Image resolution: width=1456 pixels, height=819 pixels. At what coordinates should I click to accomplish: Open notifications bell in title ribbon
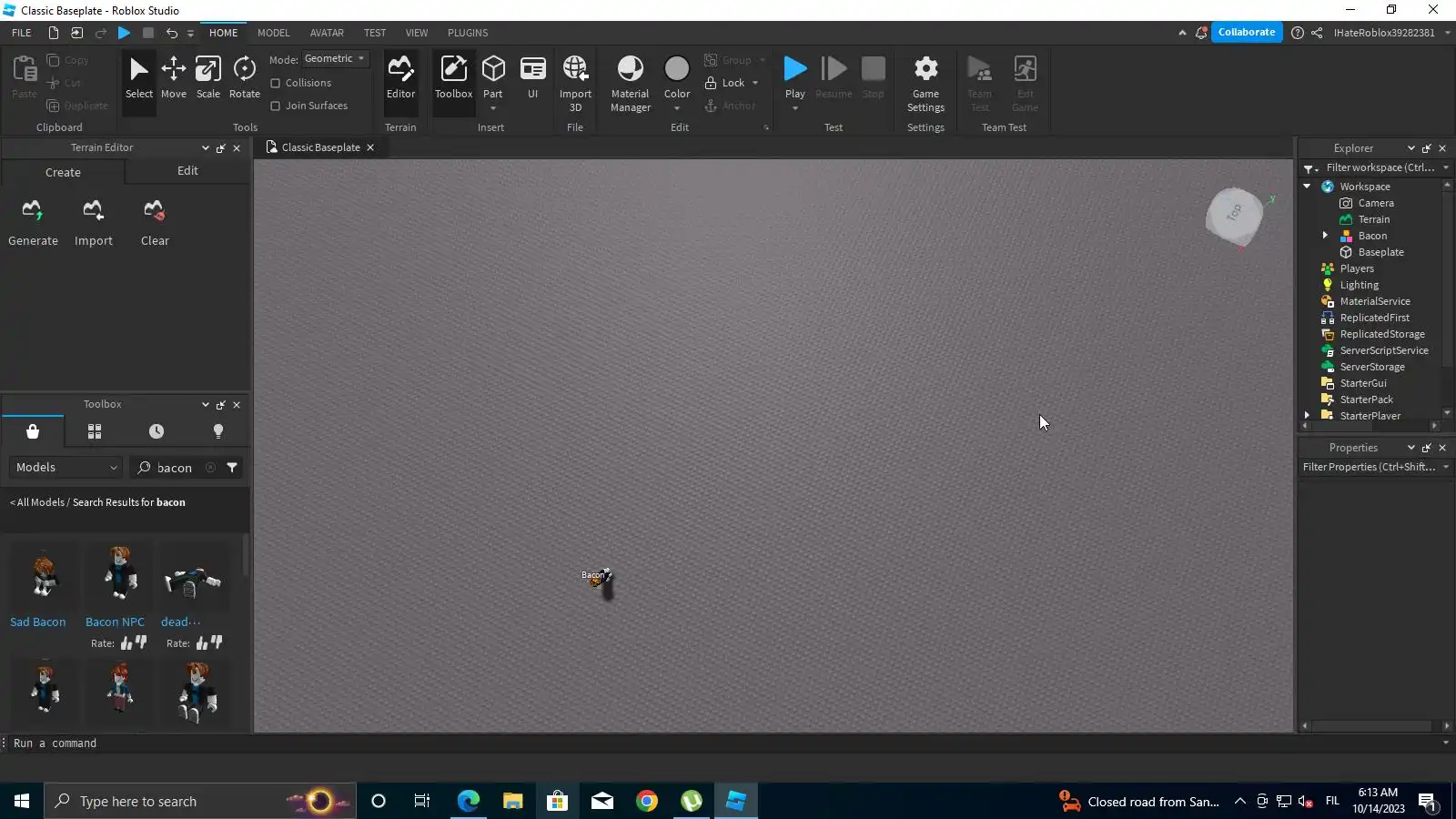pyautogui.click(x=1201, y=33)
